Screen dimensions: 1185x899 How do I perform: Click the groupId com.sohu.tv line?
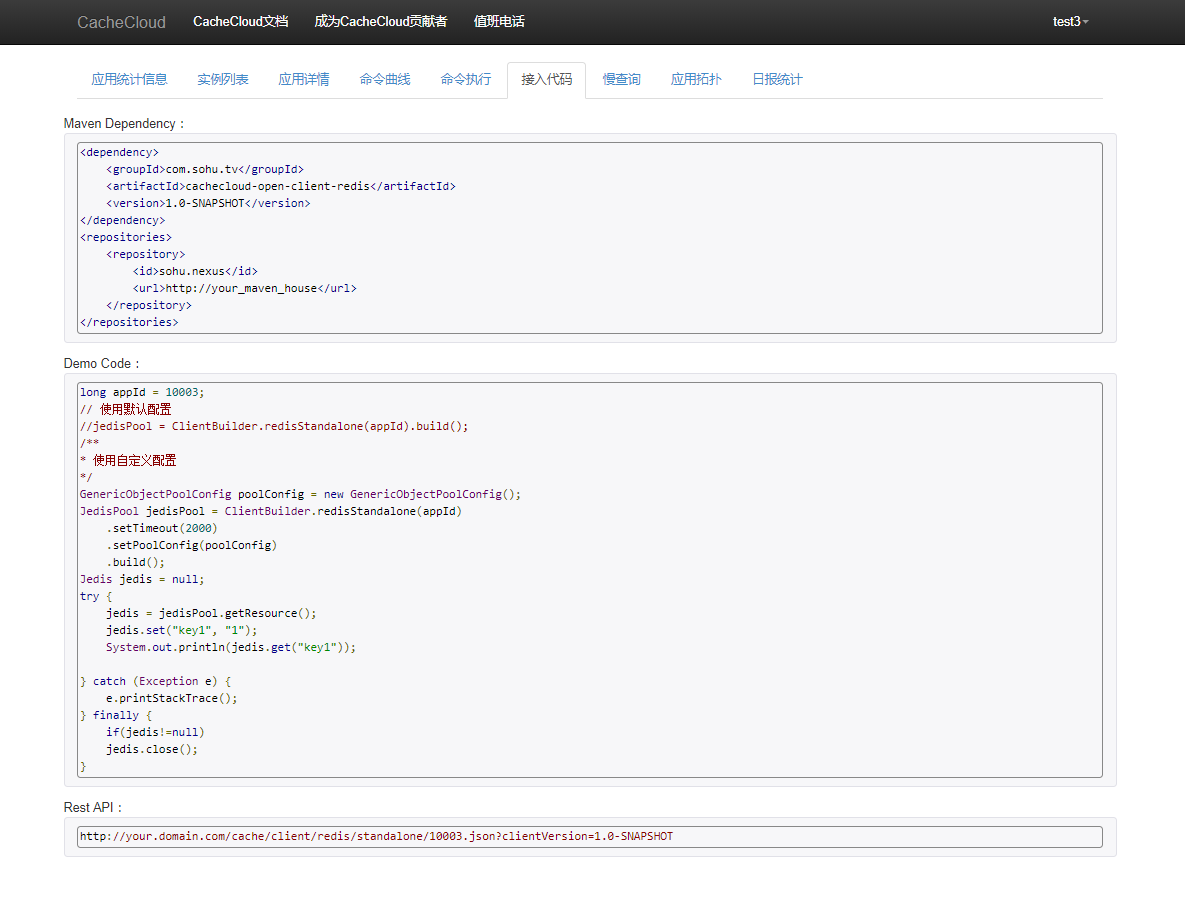(x=205, y=169)
